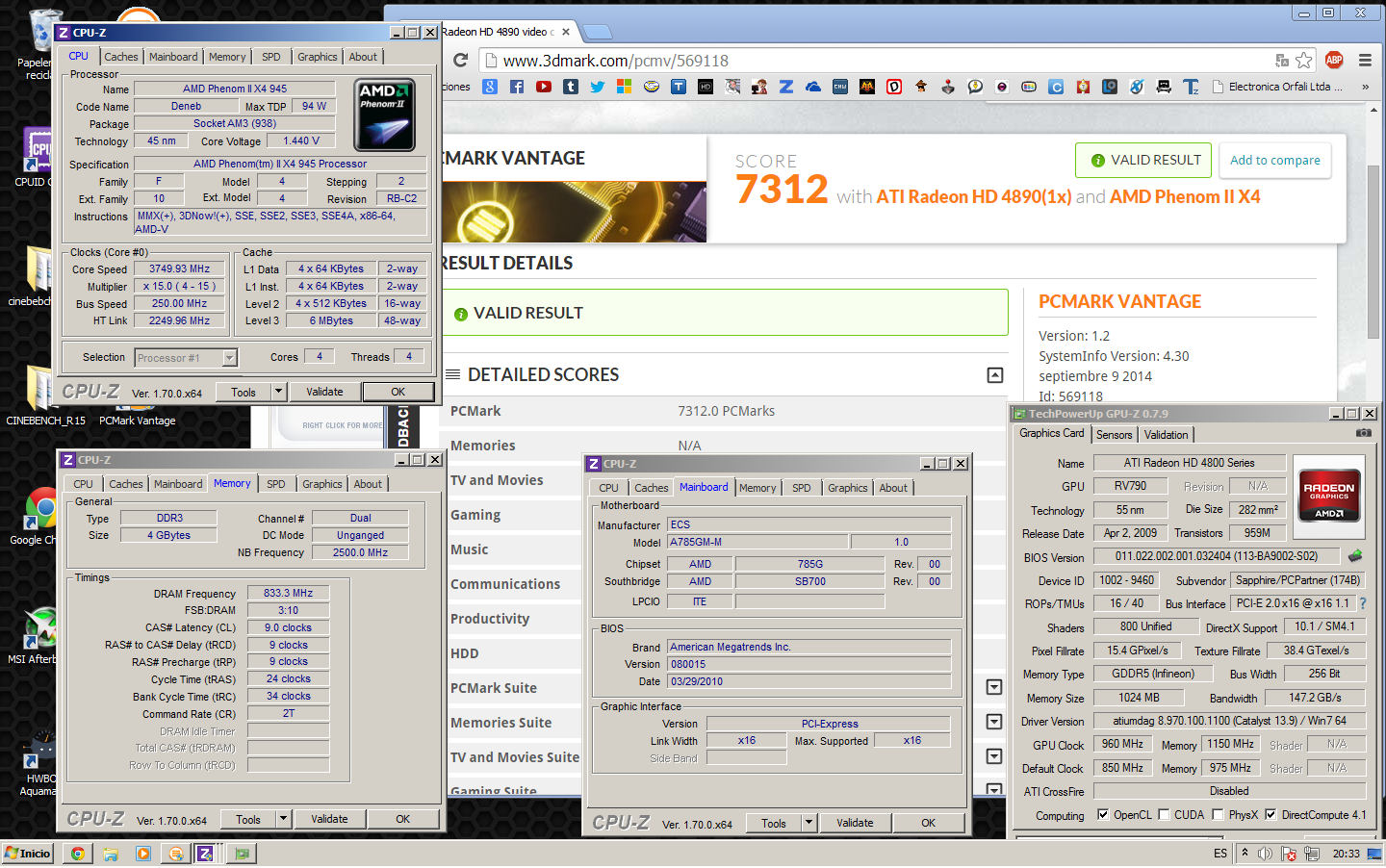Viewport: 1386px width, 868px height.
Task: Click the Radeon Graphics logo in GPU-Z
Action: coord(1328,495)
